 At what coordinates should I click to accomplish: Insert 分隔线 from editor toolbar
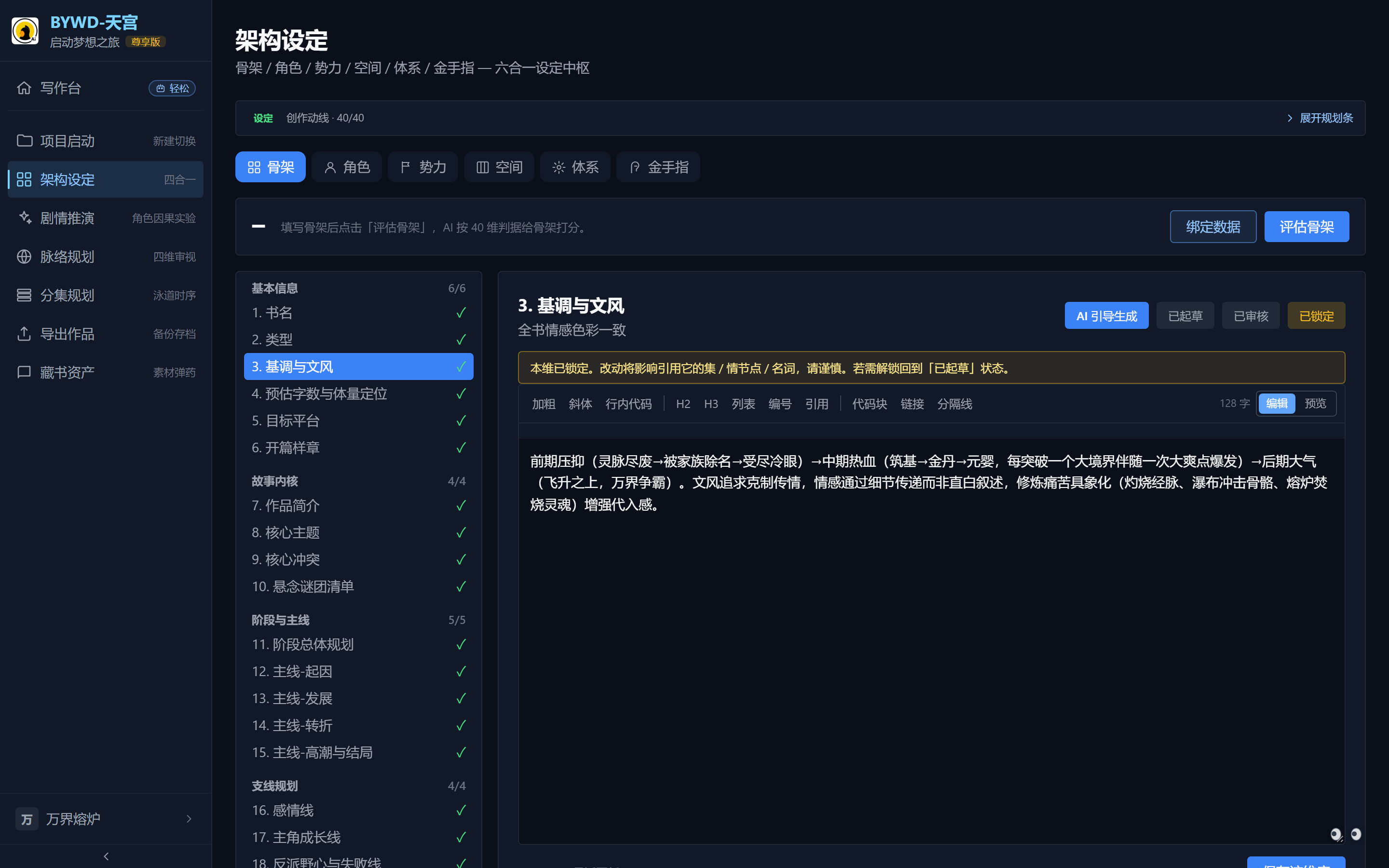click(954, 404)
